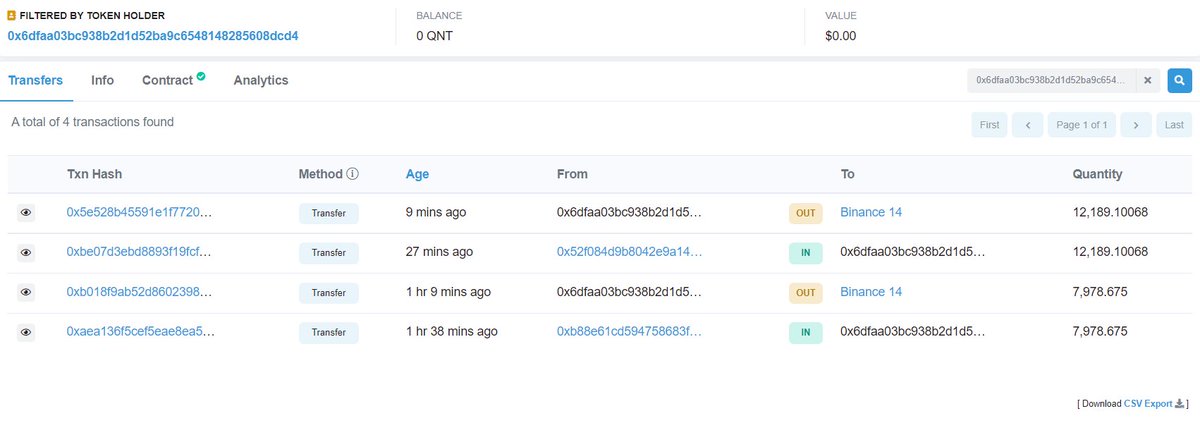The width and height of the screenshot is (1200, 435).
Task: Click the Transfer method badge in 27 mins ago row
Action: coord(329,253)
